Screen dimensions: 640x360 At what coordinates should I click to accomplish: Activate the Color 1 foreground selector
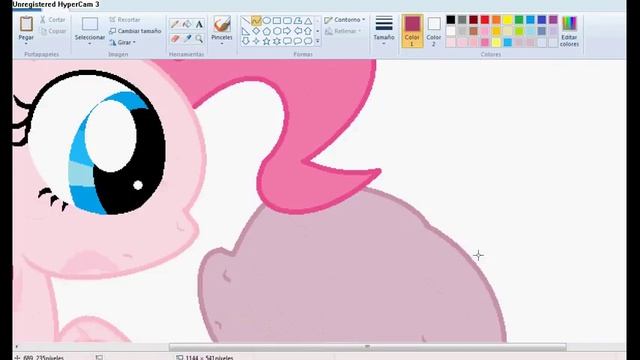coord(412,31)
